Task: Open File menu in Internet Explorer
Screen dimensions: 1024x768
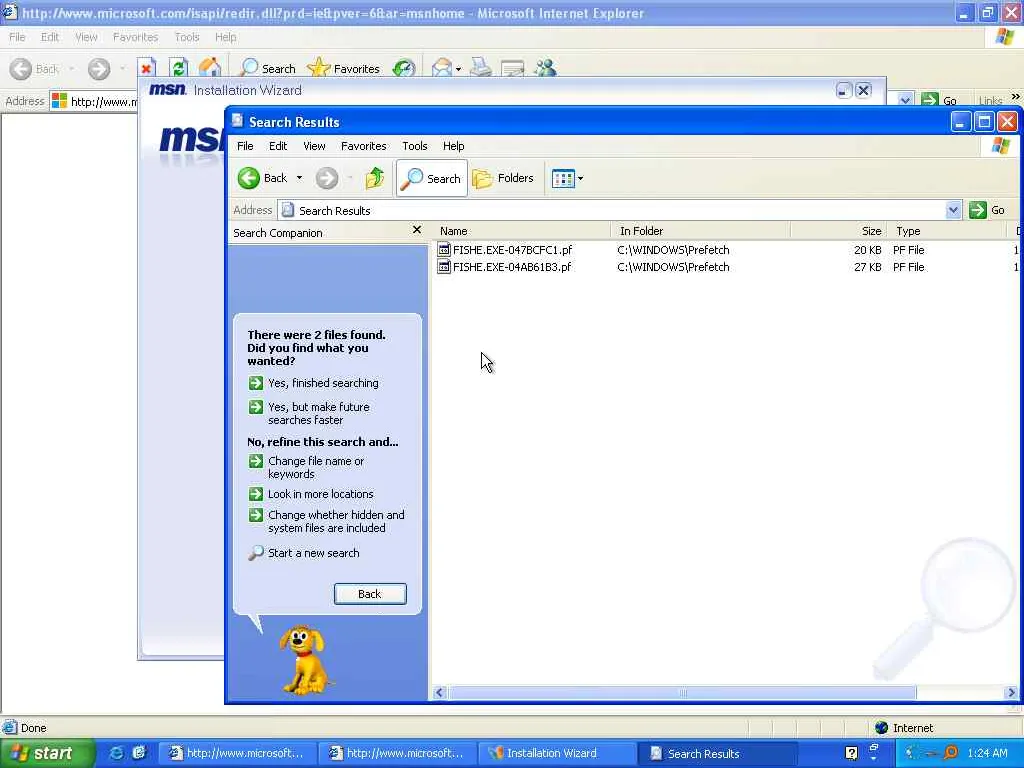Action: (17, 37)
